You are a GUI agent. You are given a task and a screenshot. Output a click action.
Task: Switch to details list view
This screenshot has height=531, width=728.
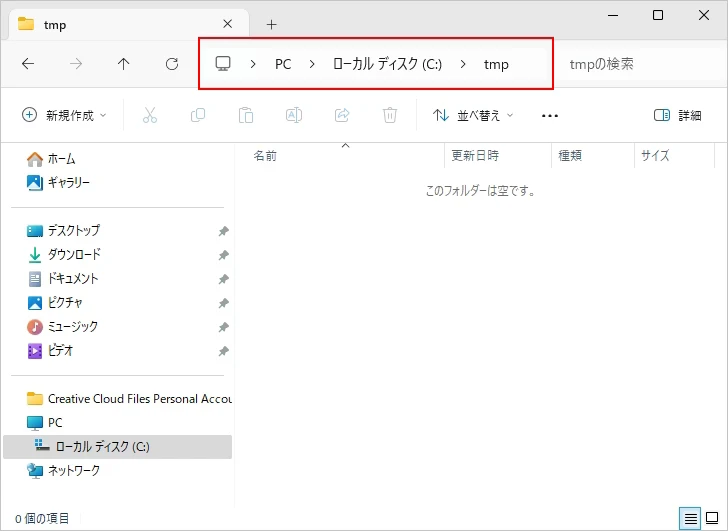(690, 518)
